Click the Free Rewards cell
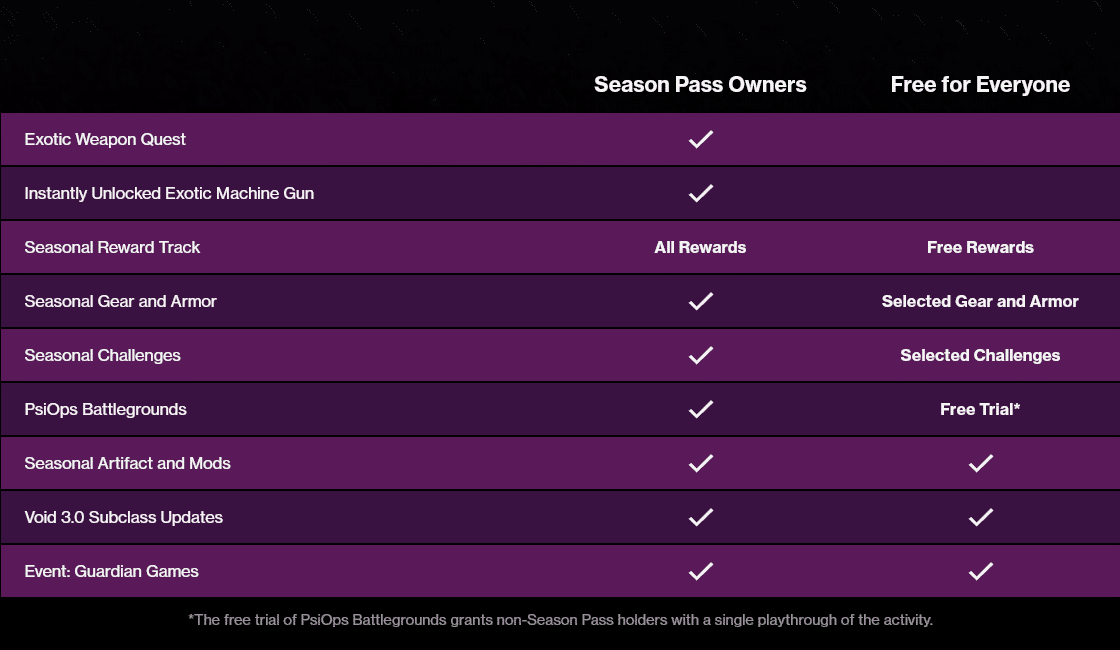This screenshot has height=650, width=1120. (980, 247)
